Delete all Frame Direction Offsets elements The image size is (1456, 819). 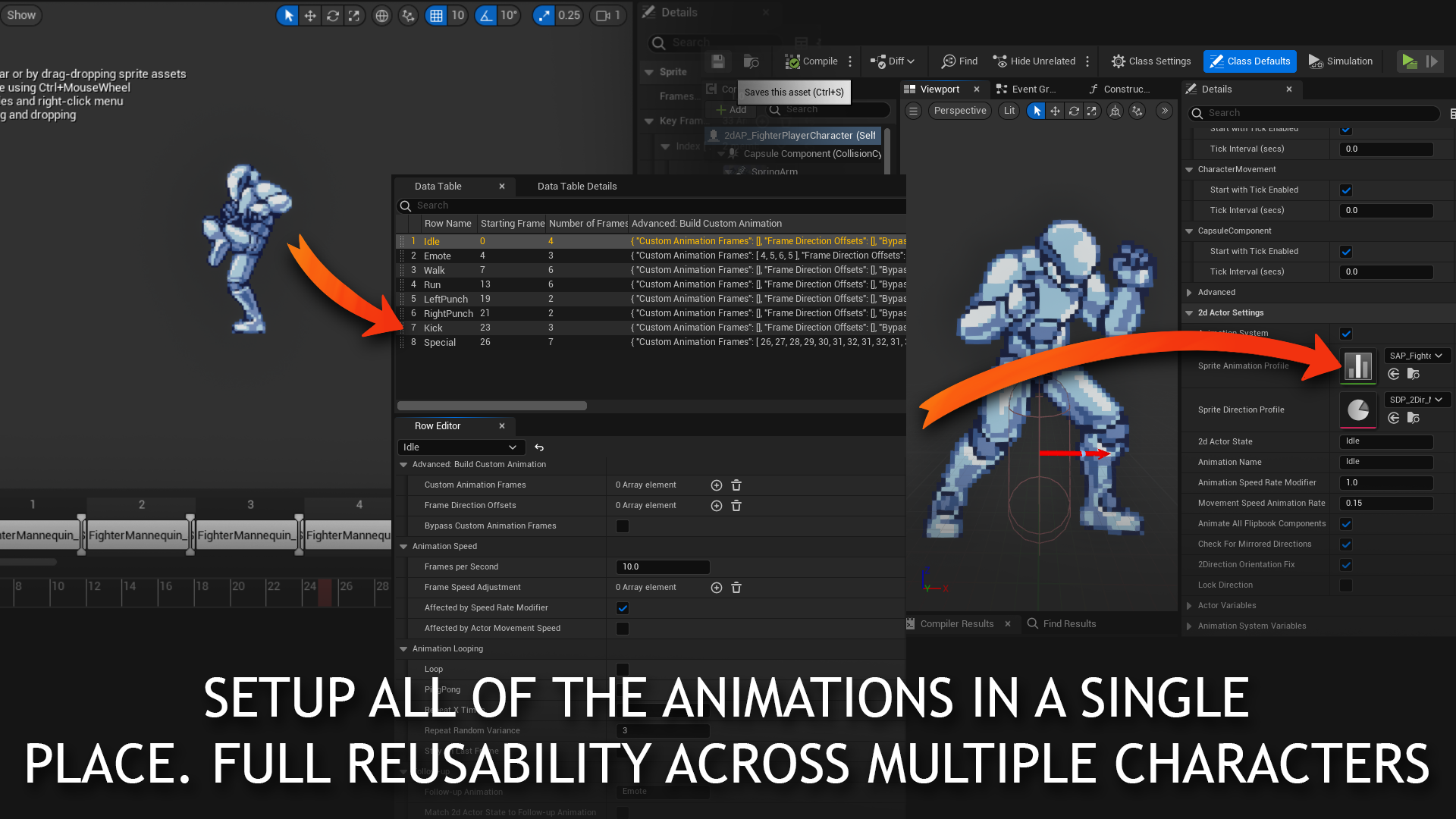(x=736, y=506)
